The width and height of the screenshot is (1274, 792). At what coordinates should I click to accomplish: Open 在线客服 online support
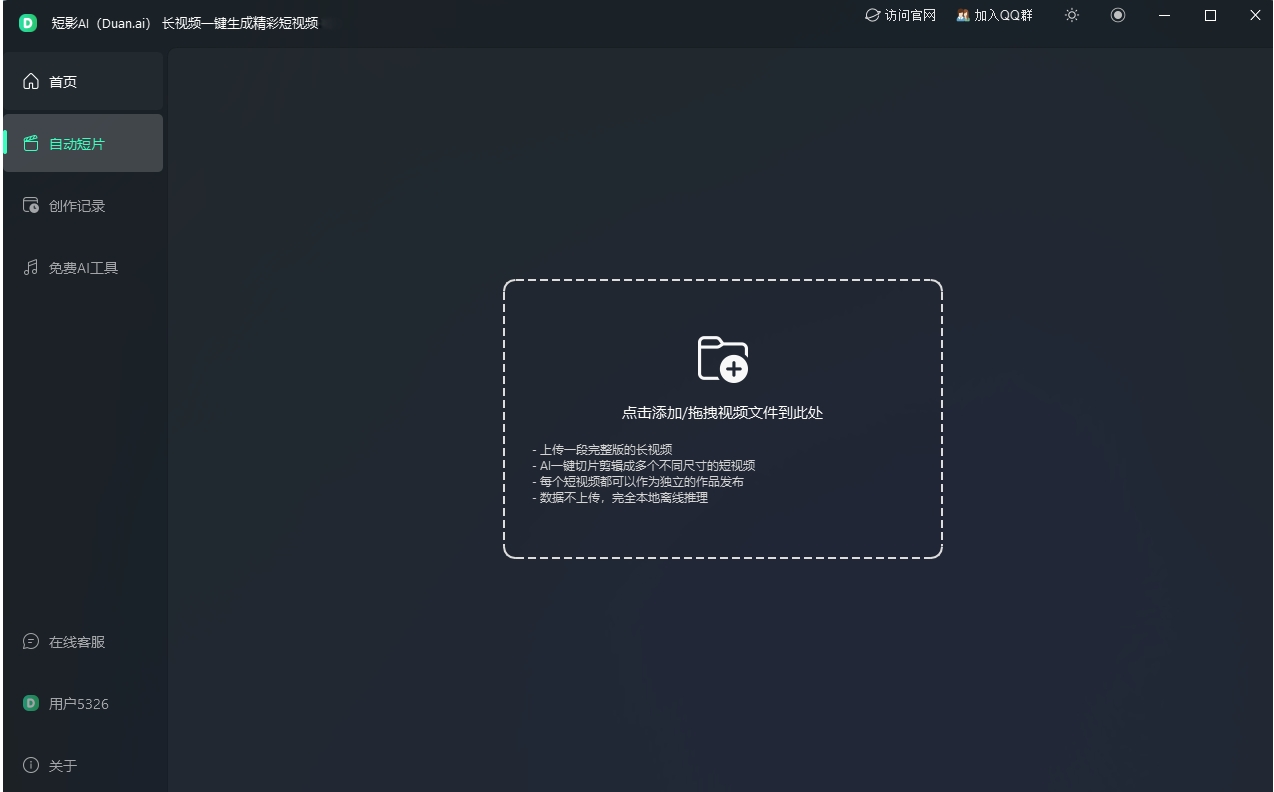click(83, 641)
